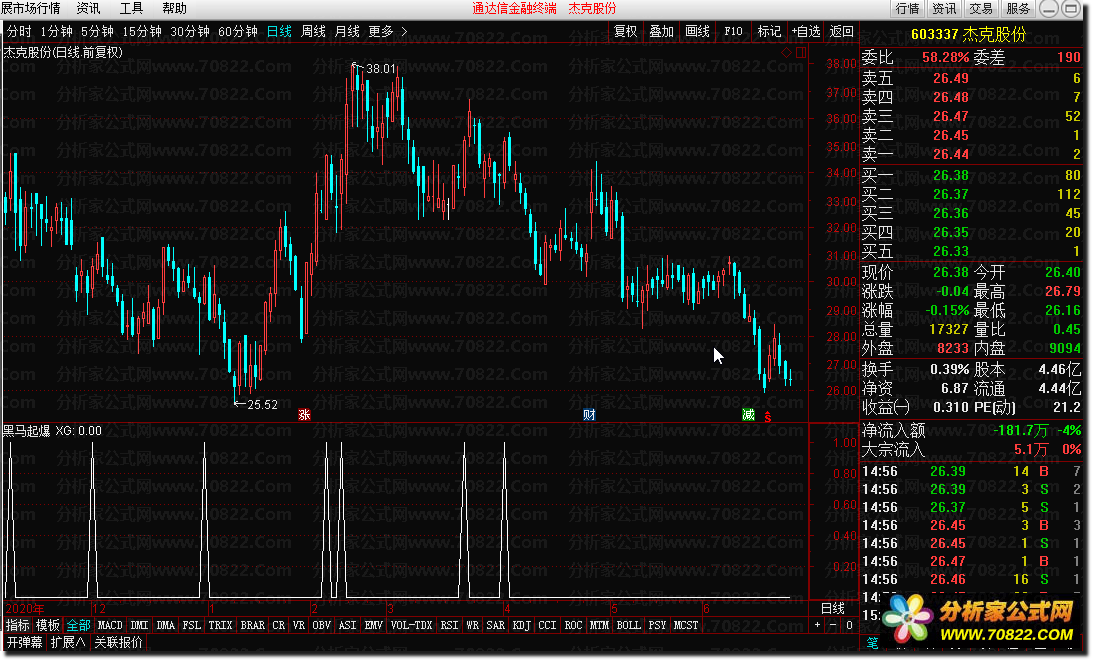Image resolution: width=1093 pixels, height=660 pixels.
Task: Open F10 company info
Action: point(733,31)
